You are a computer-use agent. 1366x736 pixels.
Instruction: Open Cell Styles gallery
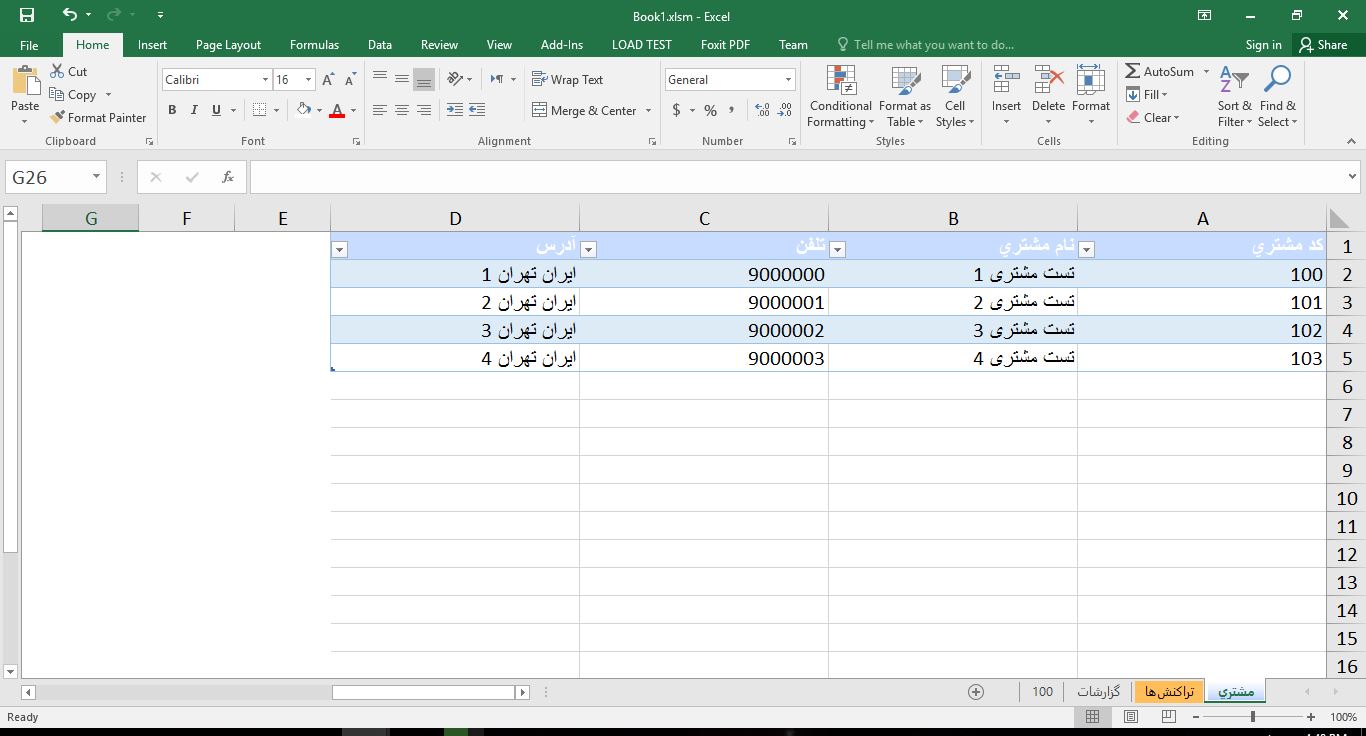(x=955, y=97)
